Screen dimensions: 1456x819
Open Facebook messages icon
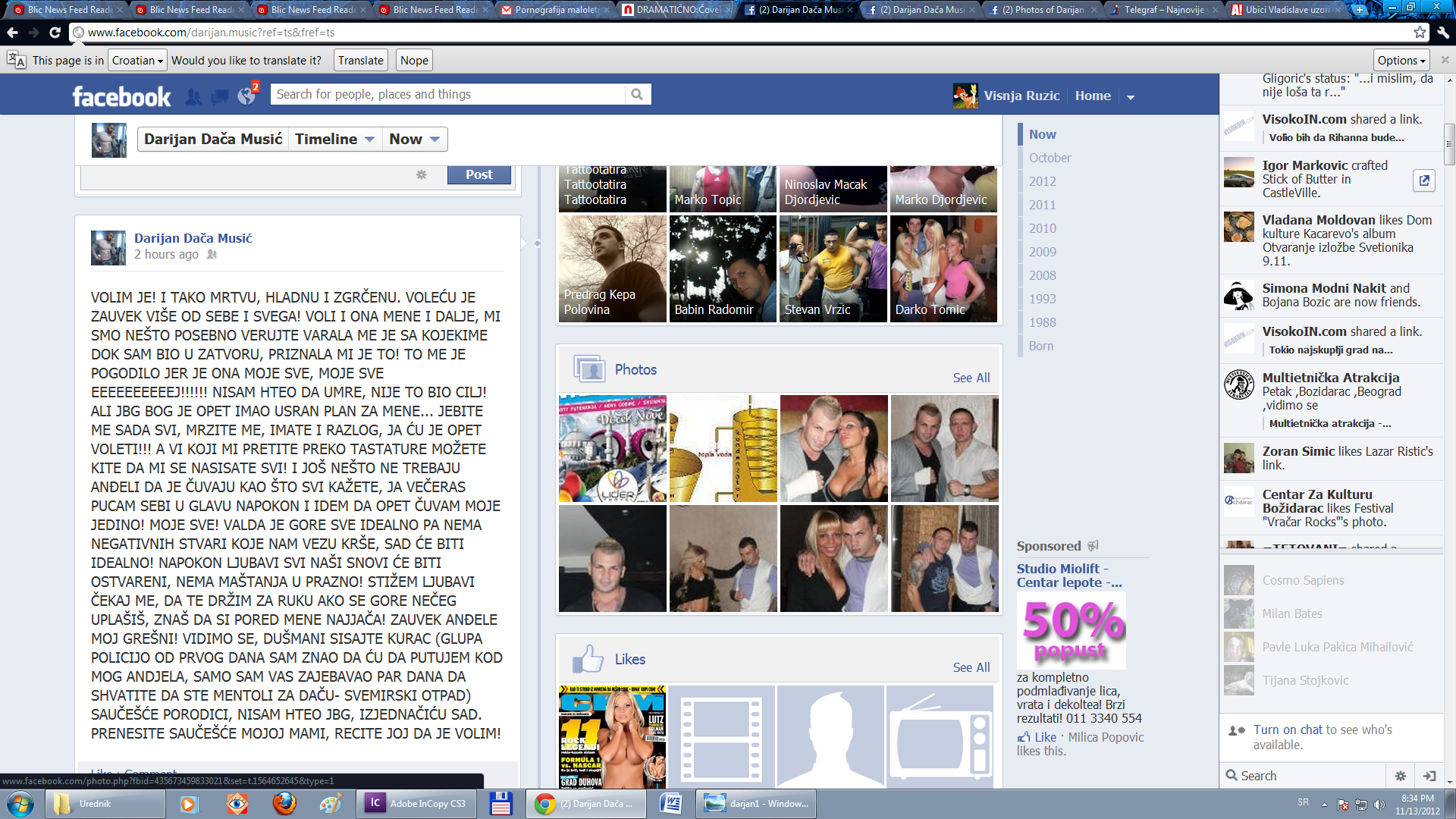coord(220,96)
